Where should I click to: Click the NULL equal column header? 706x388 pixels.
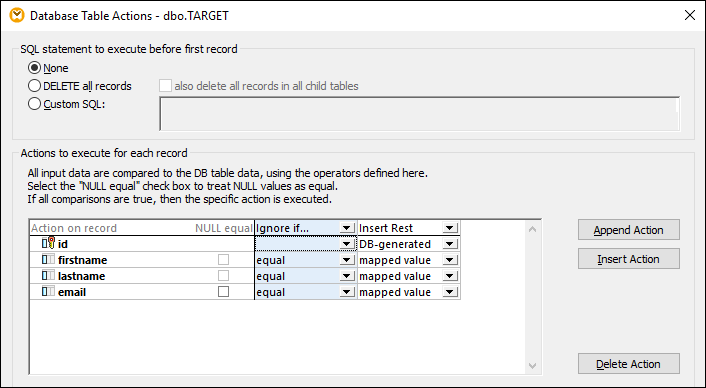coord(224,228)
